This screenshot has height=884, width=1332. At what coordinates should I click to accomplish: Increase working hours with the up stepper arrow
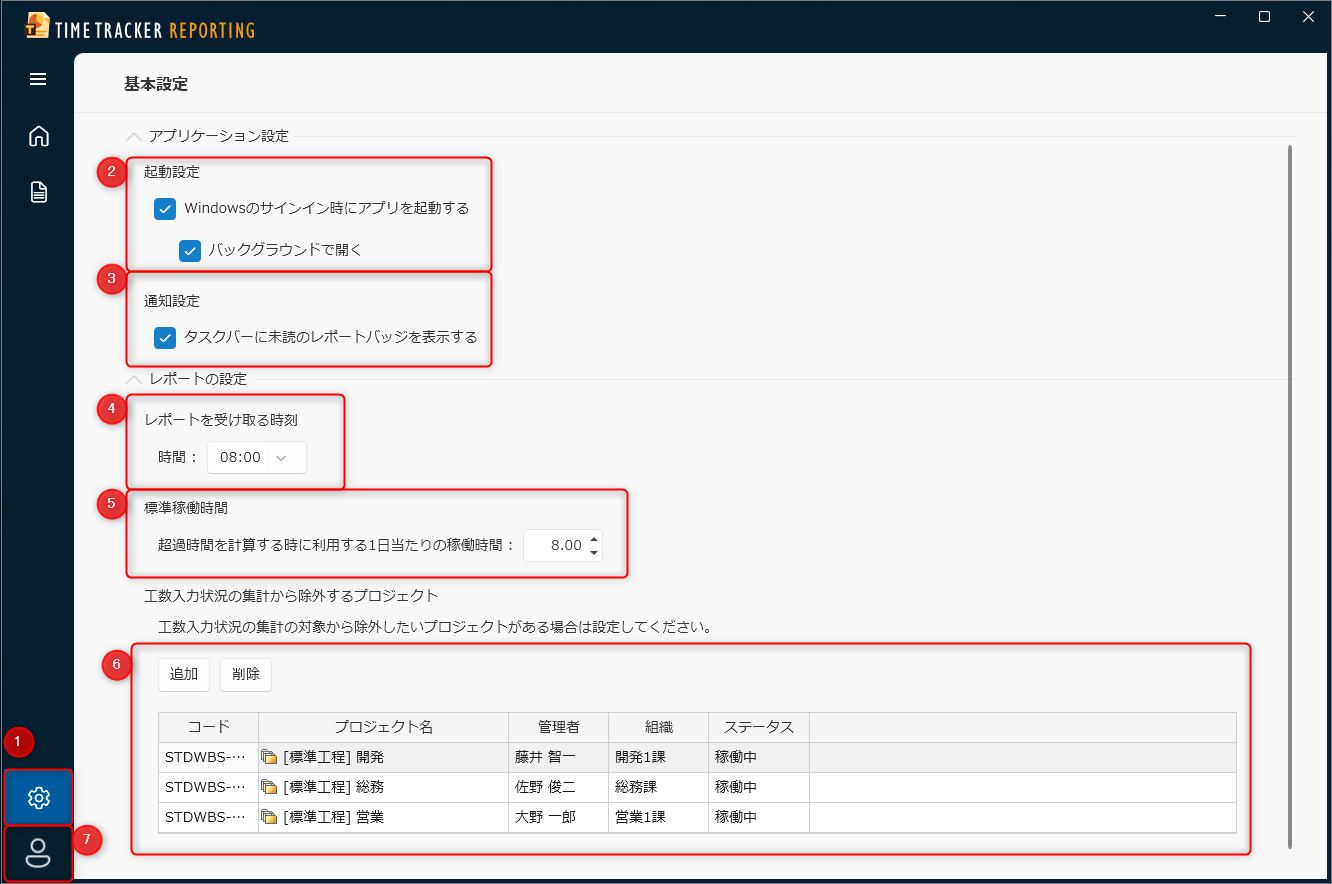click(x=594, y=538)
